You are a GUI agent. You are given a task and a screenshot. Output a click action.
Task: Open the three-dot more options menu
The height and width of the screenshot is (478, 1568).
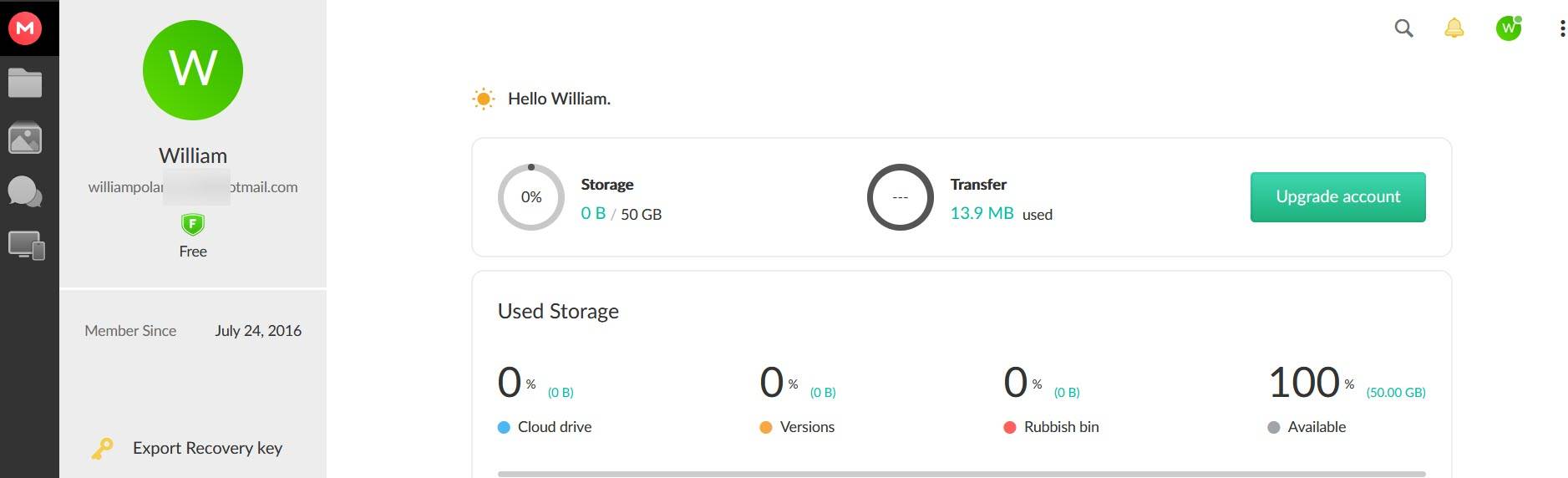click(1562, 28)
